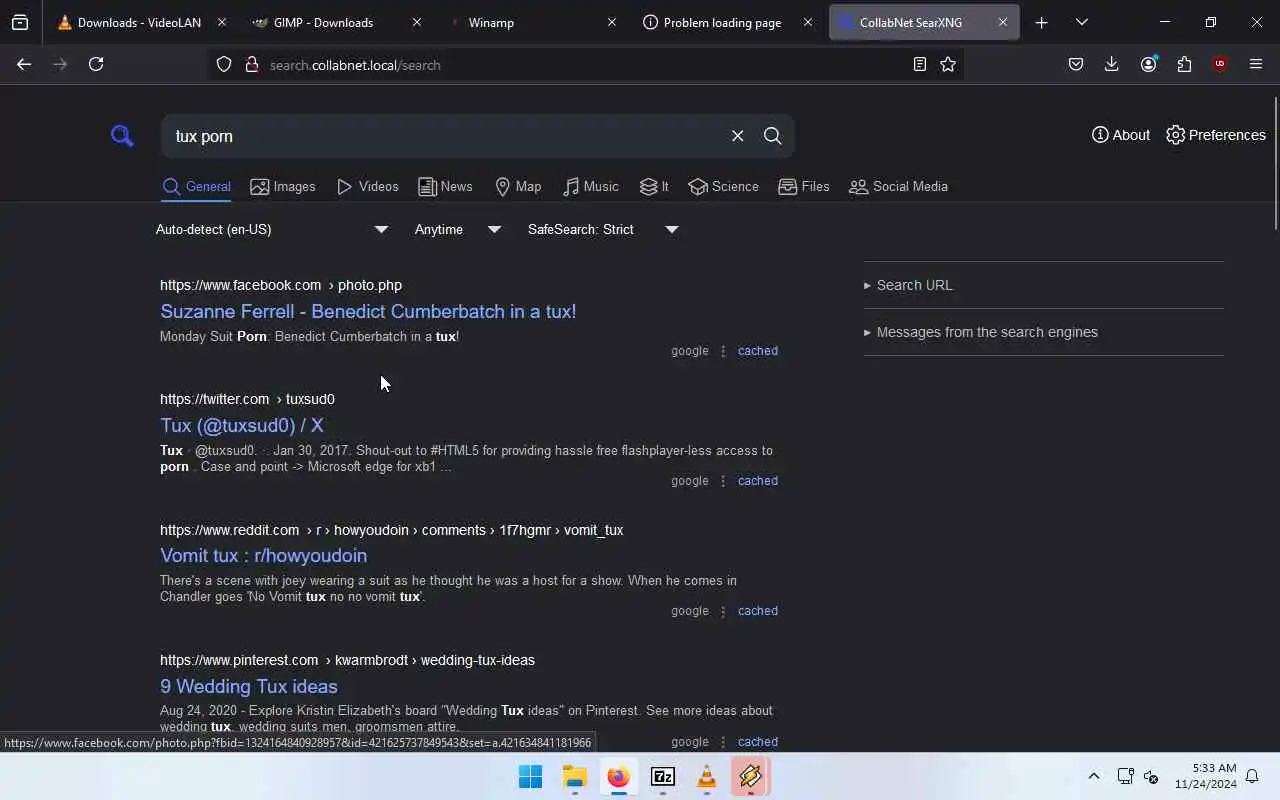
Task: Open the Suzanne Ferrell result link
Action: point(368,311)
